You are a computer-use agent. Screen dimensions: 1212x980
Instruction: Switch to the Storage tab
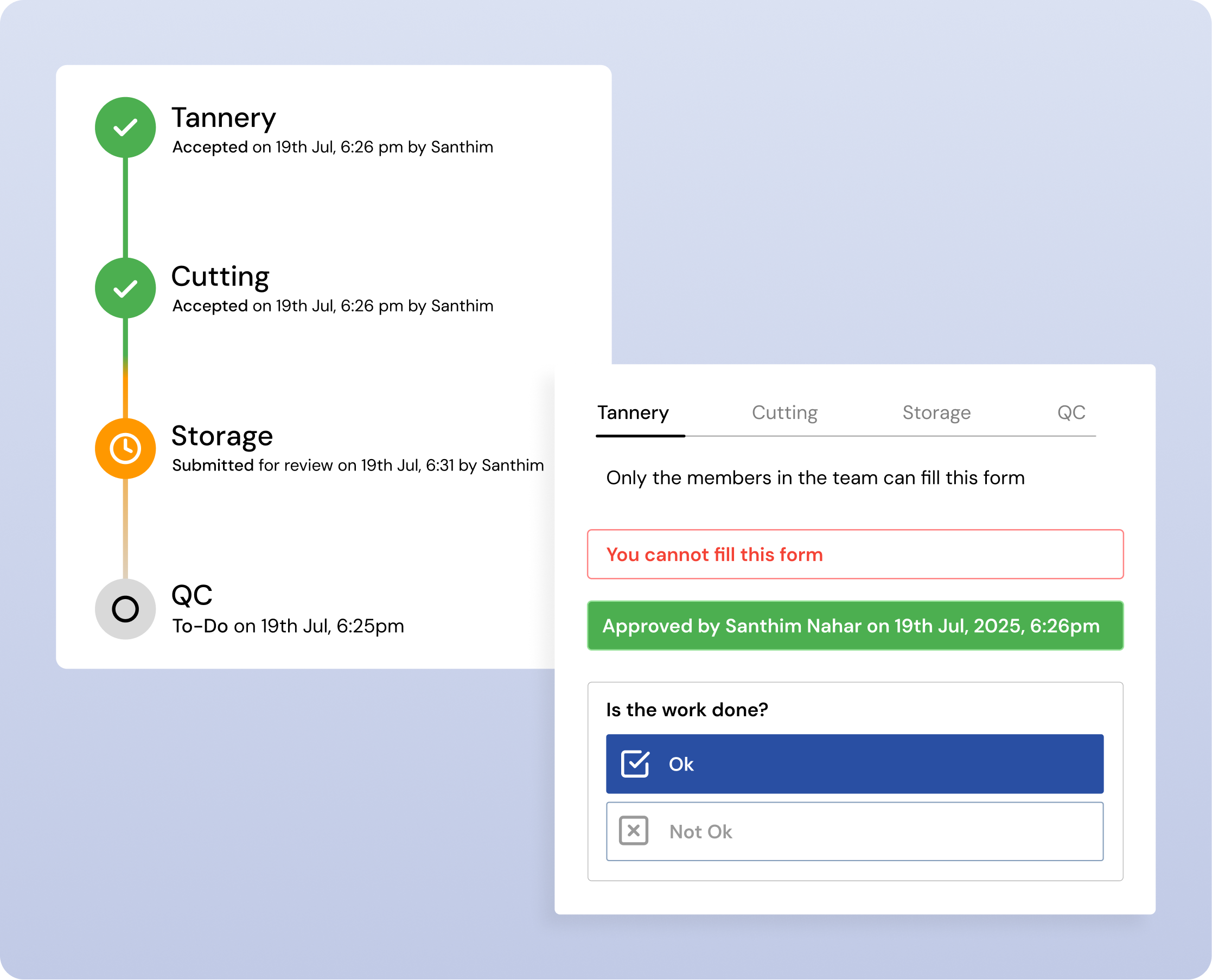(936, 412)
